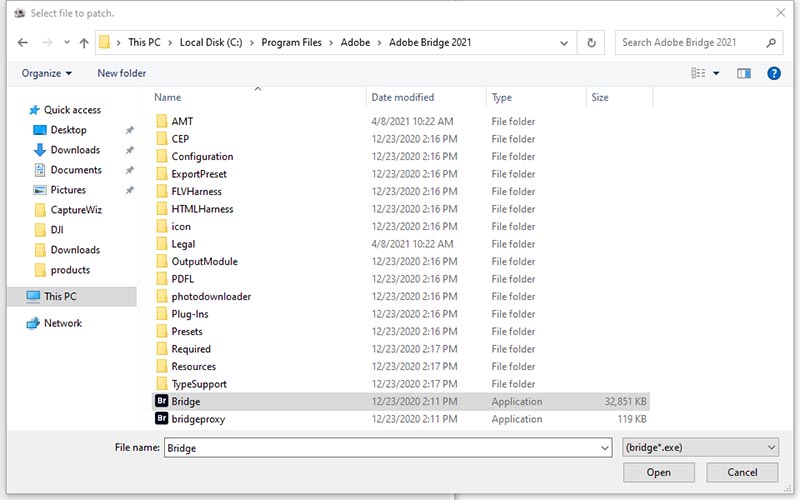The image size is (800, 500).
Task: Click the change view icon
Action: tap(698, 73)
